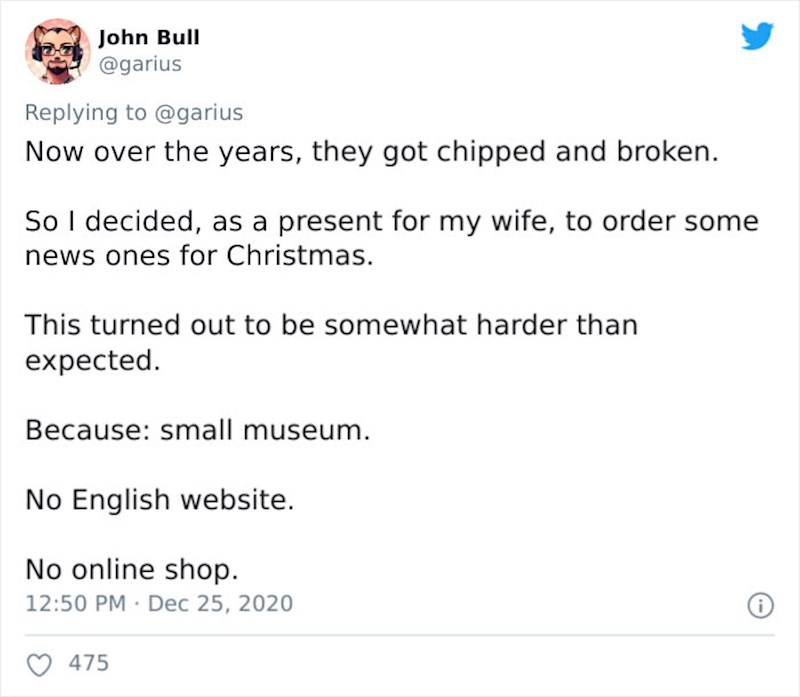The width and height of the screenshot is (800, 697).
Task: Click the "Replying to" label text
Action: (x=85, y=113)
